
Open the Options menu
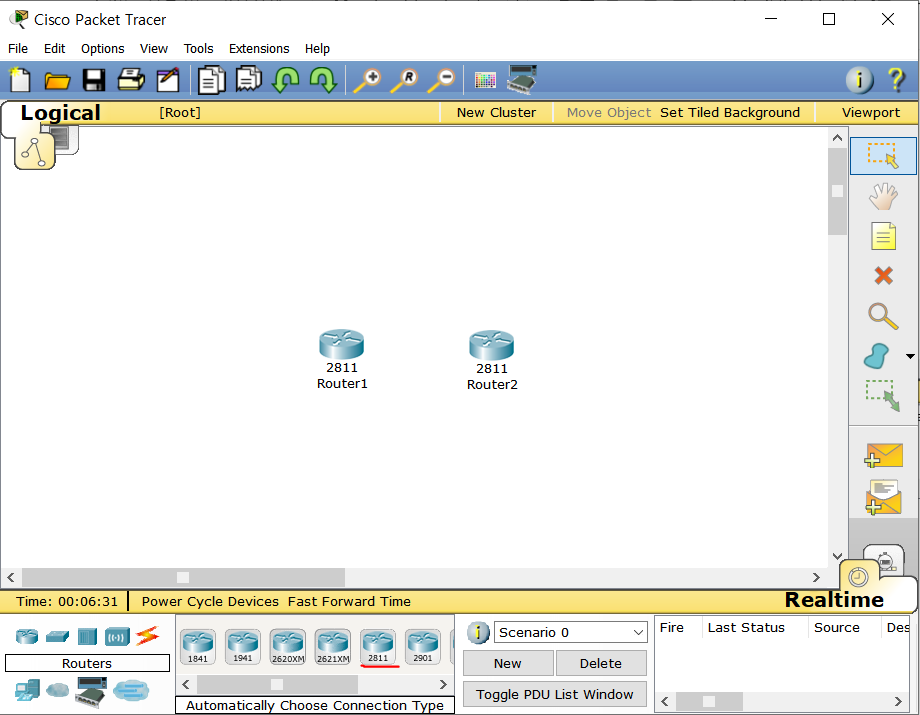coord(103,49)
